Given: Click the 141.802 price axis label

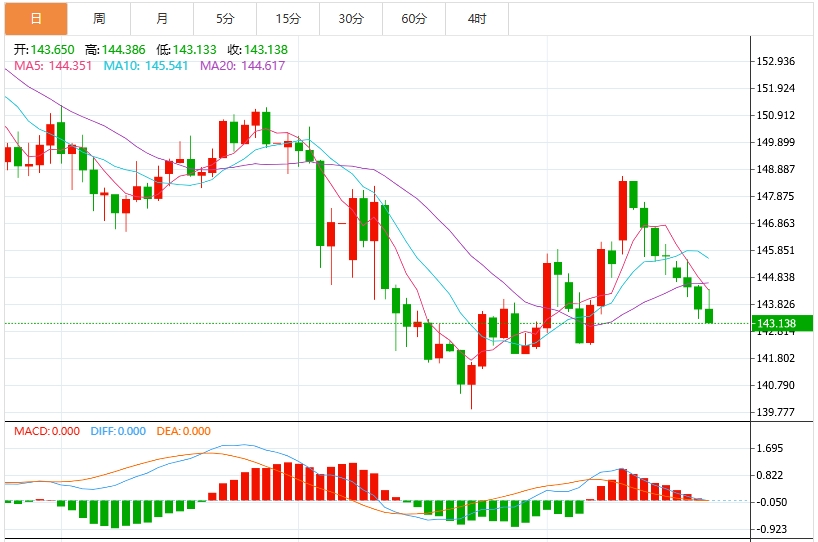Looking at the screenshot, I should [776, 358].
